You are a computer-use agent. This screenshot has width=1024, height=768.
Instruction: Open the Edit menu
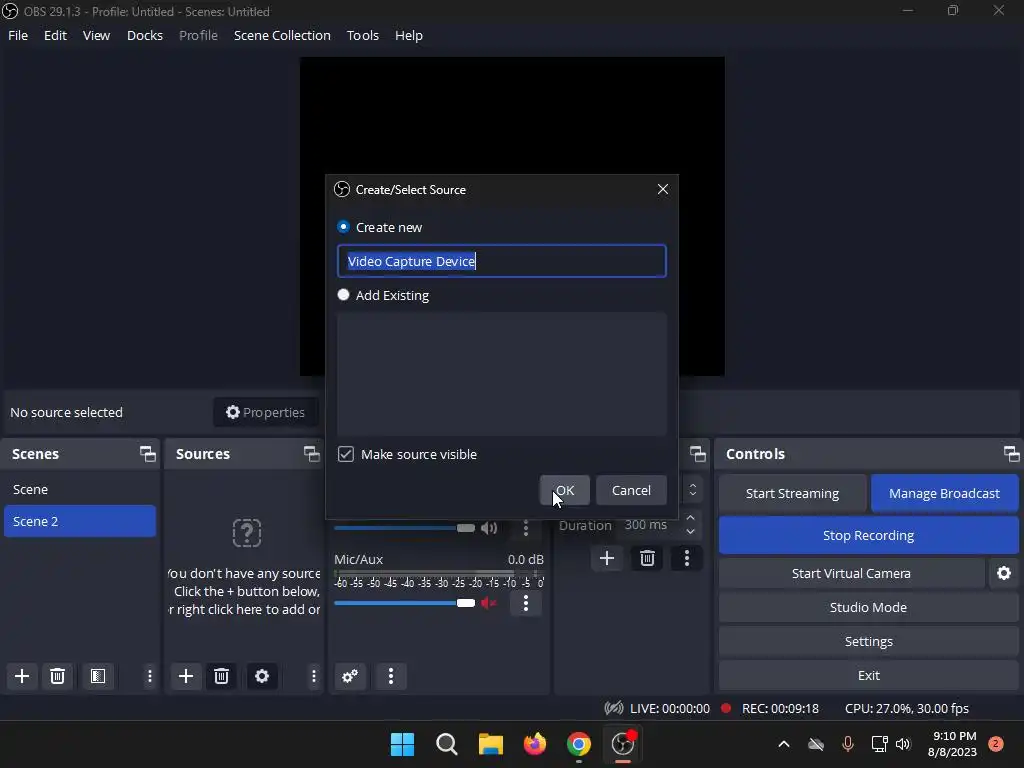56,35
